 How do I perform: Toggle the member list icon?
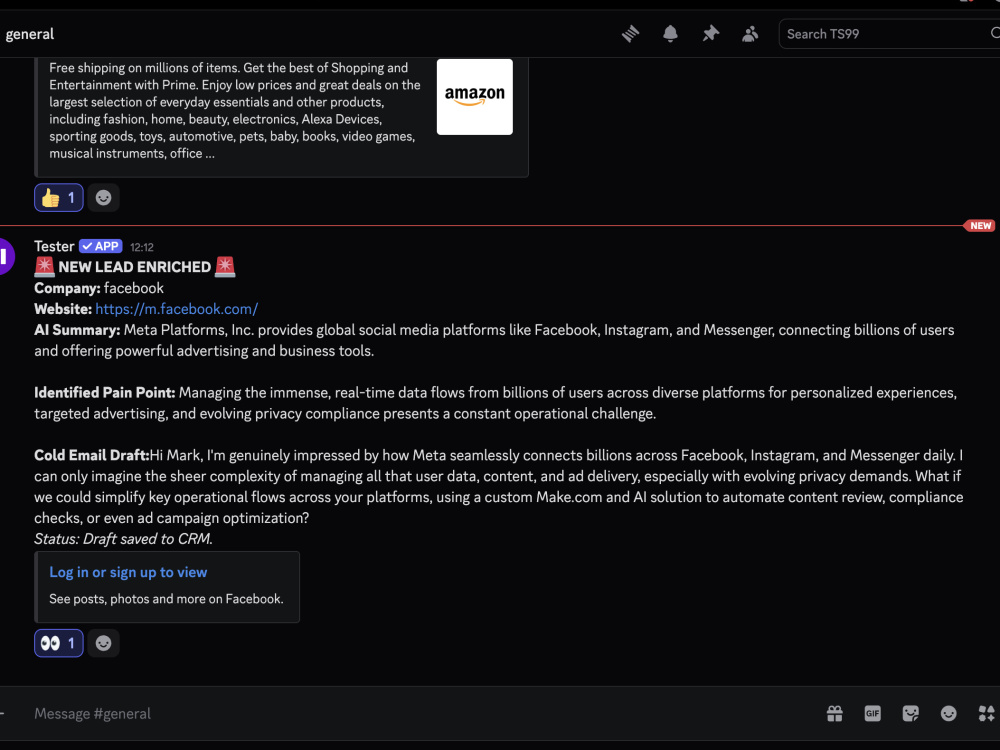coord(750,34)
